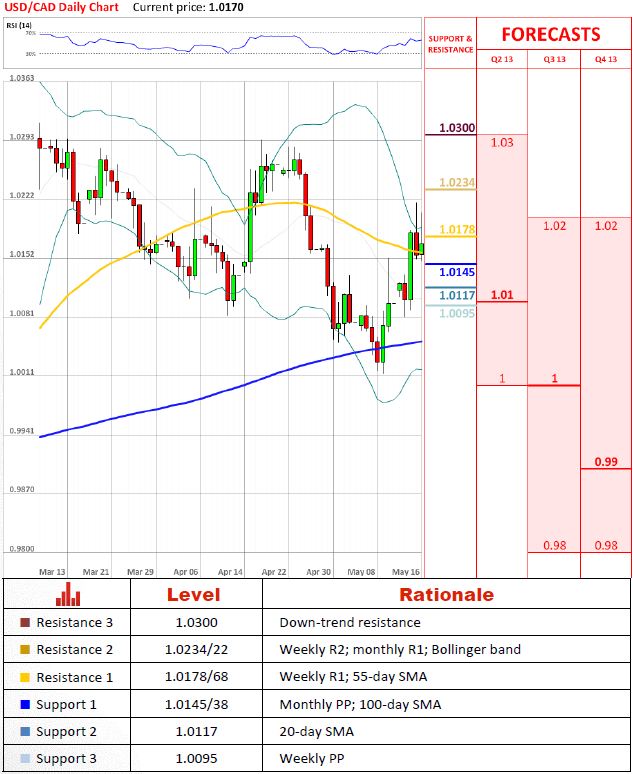
Task: Click the Apr 14 date axis label
Action: 230,572
